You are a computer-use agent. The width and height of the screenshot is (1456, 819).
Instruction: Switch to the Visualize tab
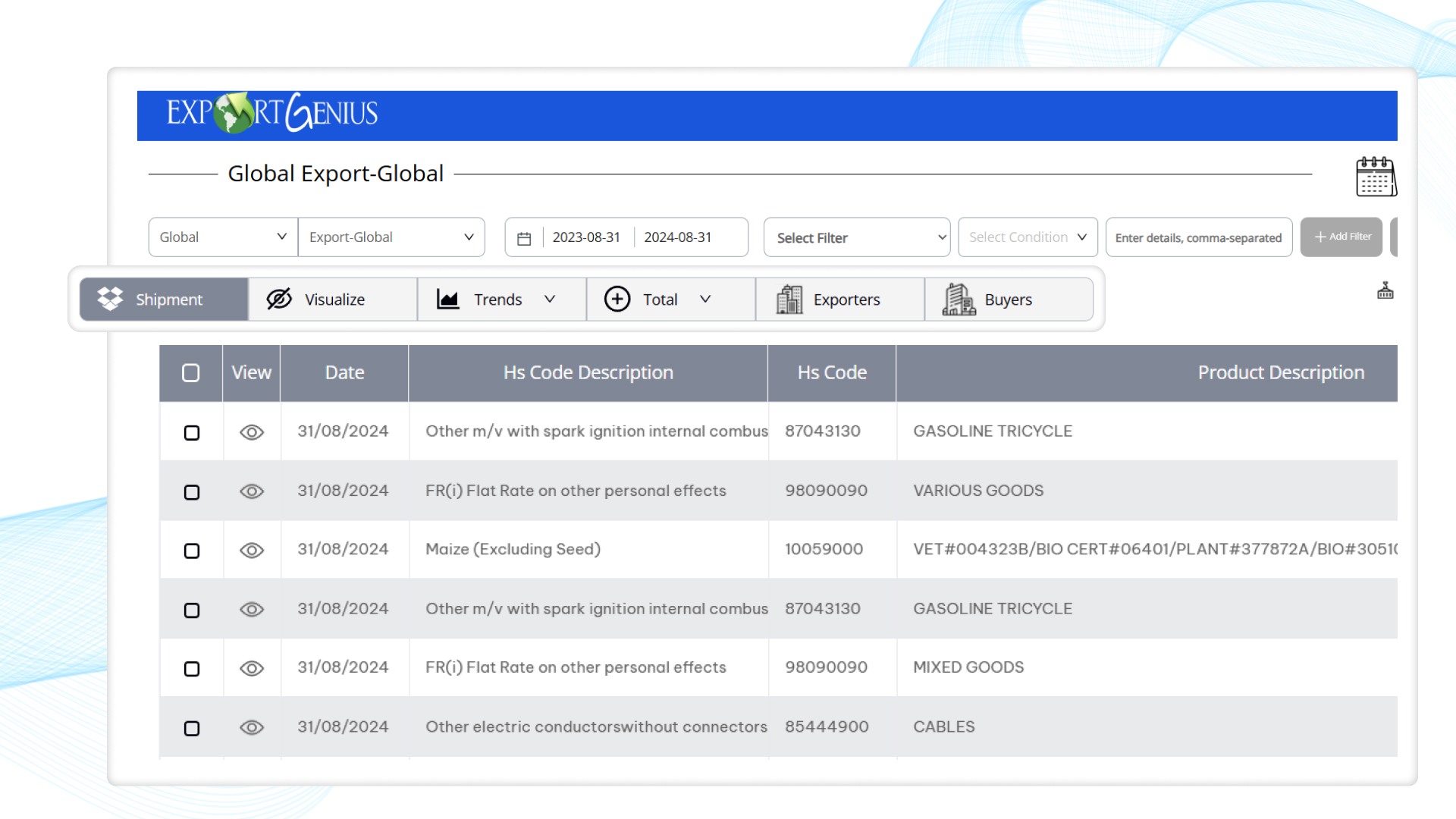[334, 299]
